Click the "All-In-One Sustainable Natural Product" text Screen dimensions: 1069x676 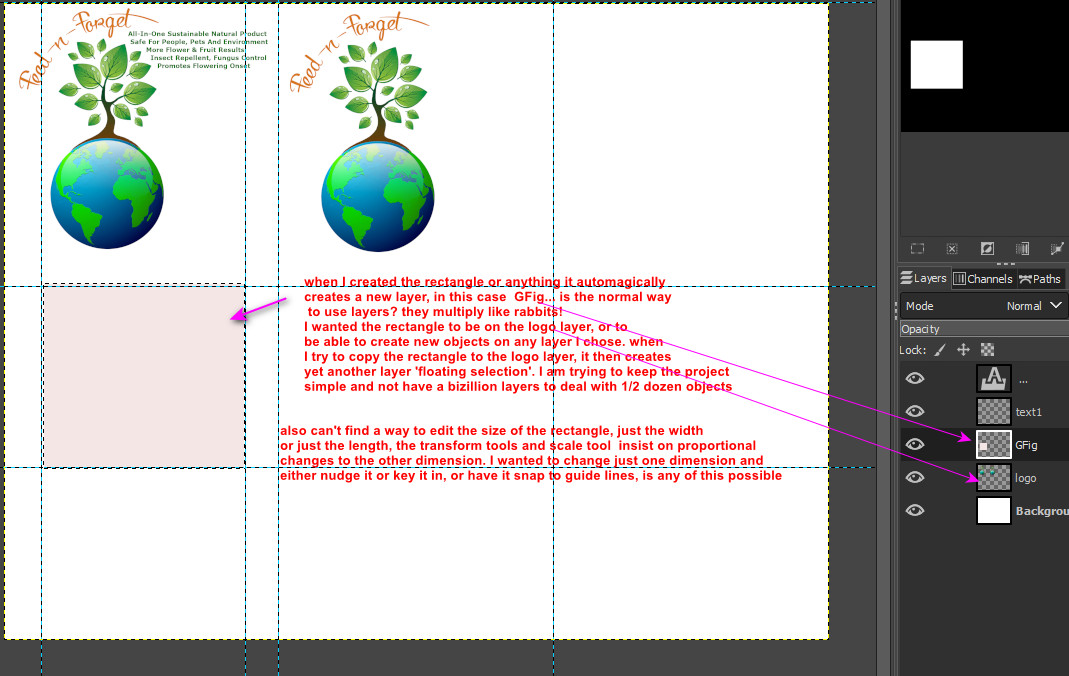point(198,33)
